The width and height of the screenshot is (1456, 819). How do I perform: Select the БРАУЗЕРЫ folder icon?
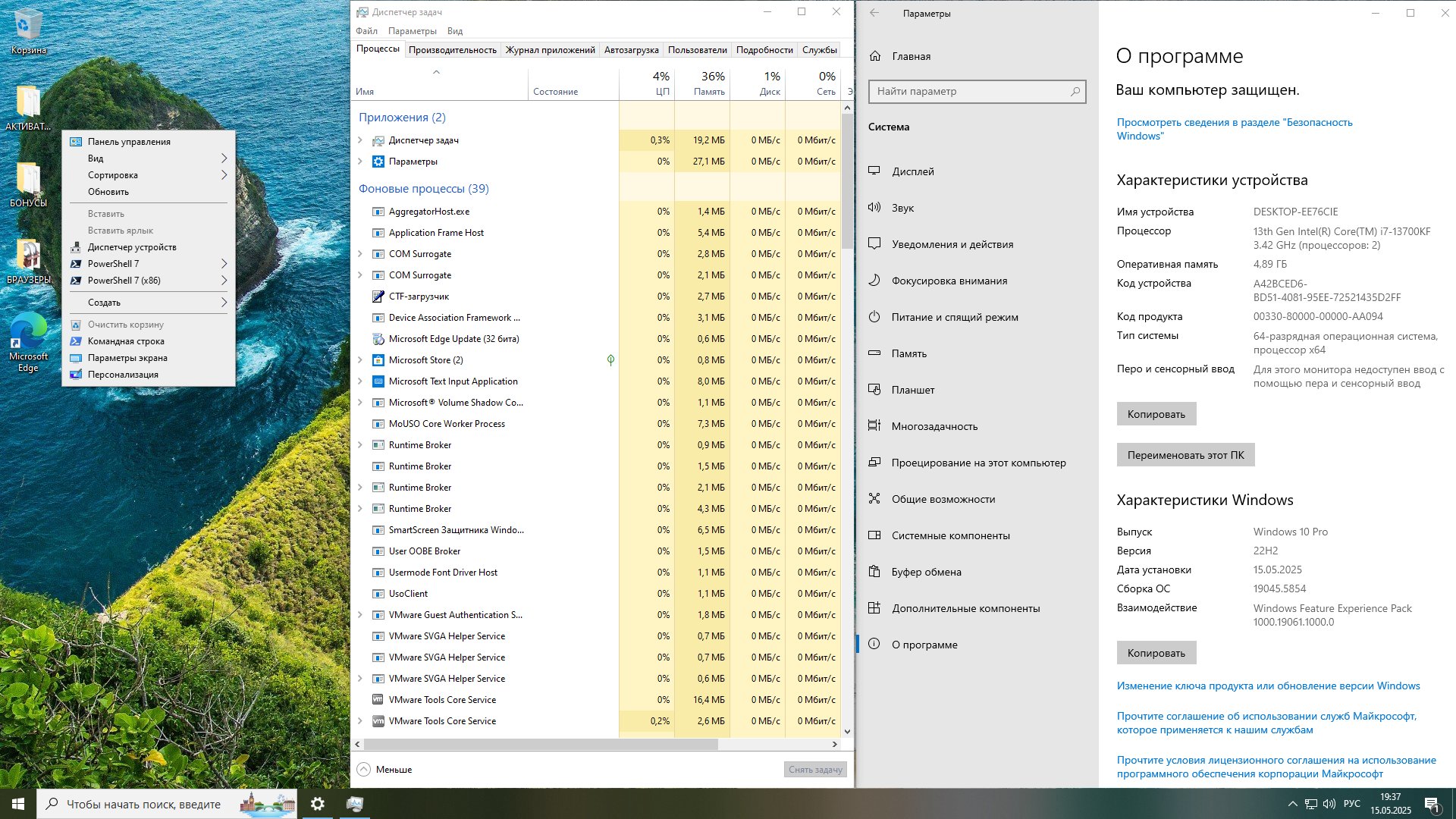coord(28,261)
